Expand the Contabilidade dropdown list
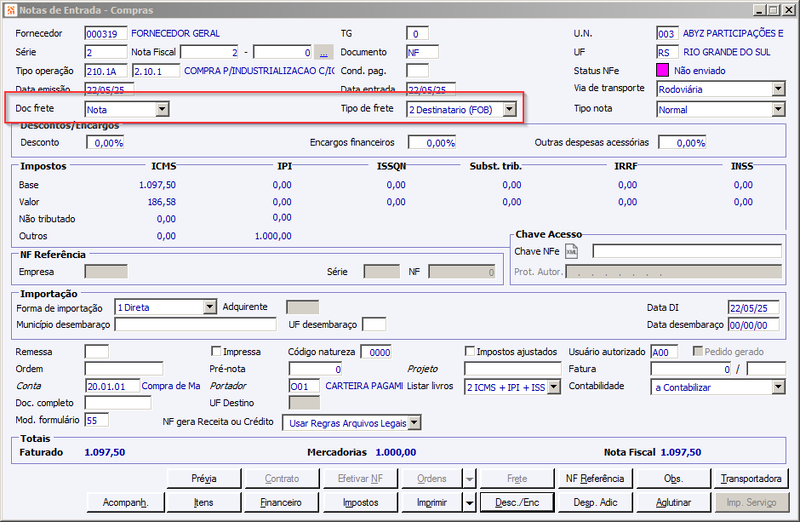800x522 pixels. tap(778, 387)
